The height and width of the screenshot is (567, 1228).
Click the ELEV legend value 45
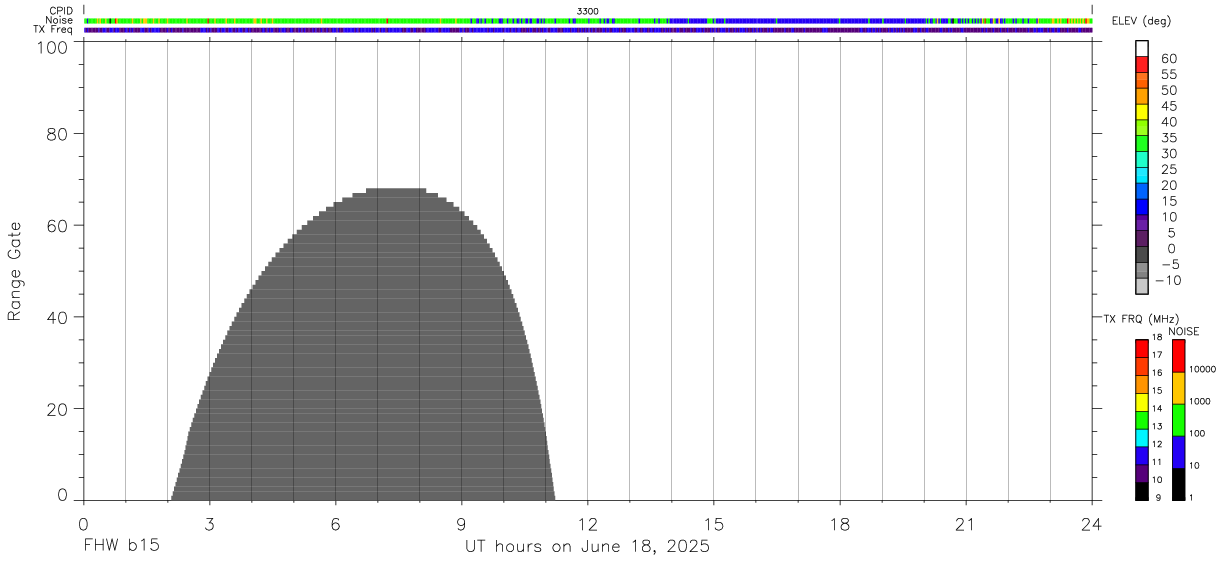click(x=1168, y=106)
